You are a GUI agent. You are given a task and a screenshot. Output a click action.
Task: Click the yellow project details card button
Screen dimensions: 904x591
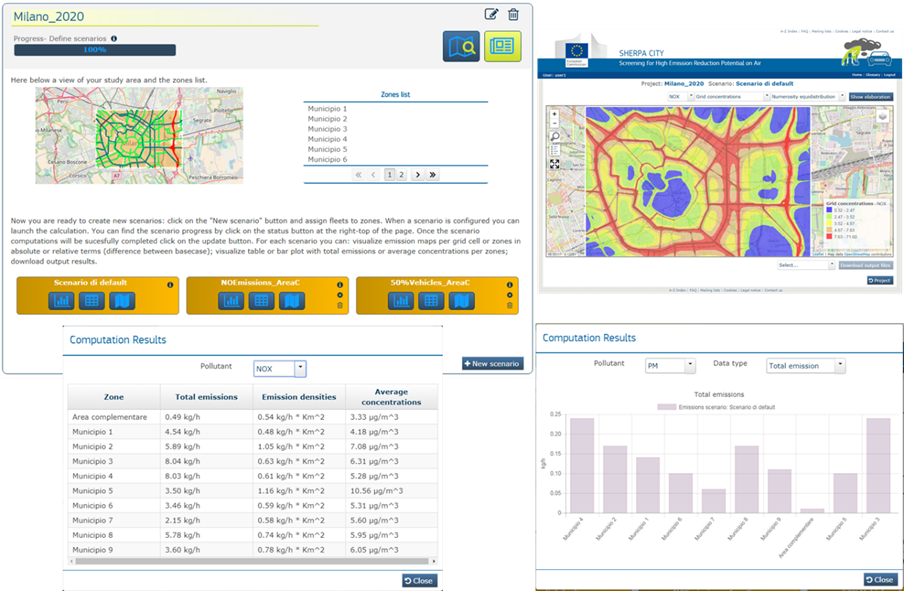[503, 46]
